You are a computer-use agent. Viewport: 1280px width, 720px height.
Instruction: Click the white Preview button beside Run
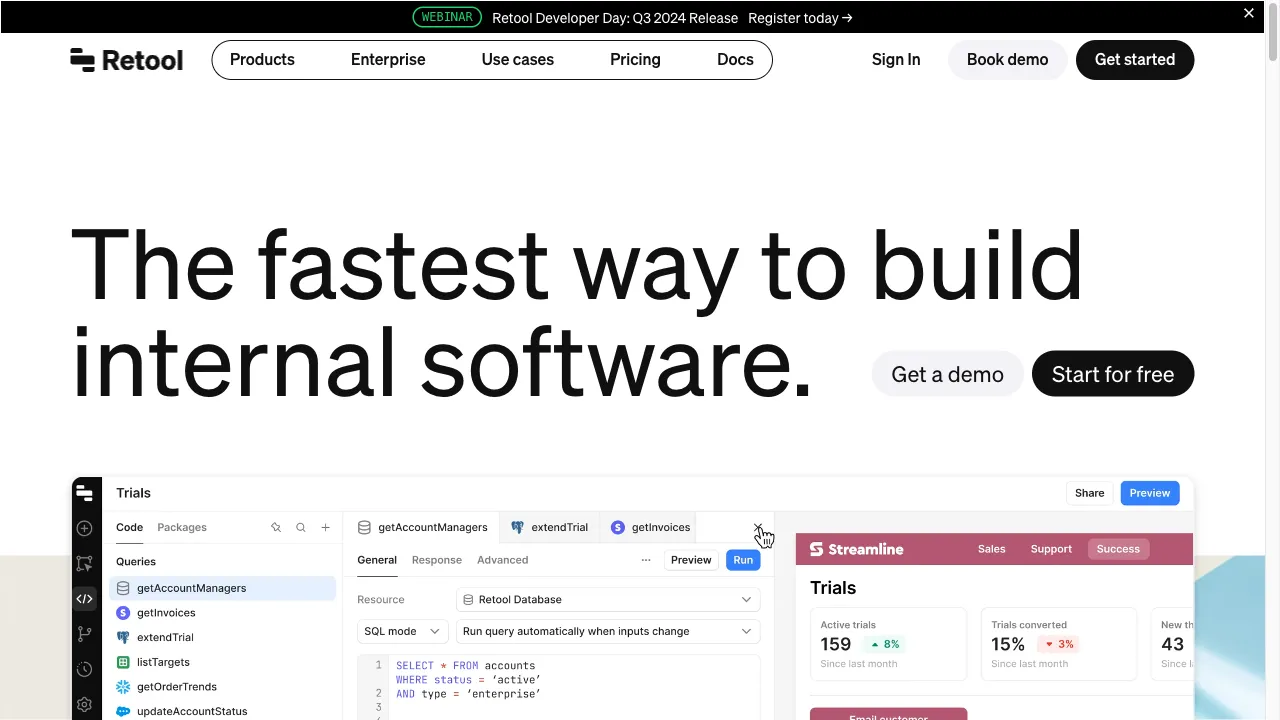click(x=691, y=560)
